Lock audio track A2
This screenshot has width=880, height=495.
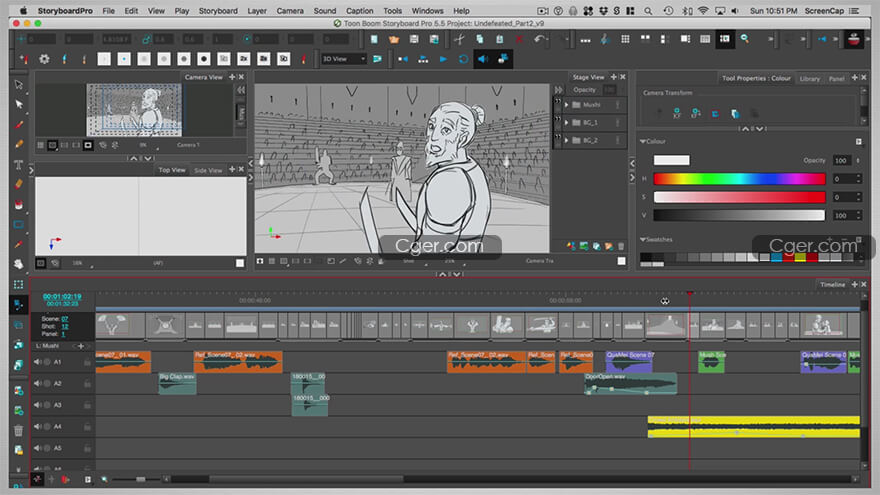click(x=87, y=384)
